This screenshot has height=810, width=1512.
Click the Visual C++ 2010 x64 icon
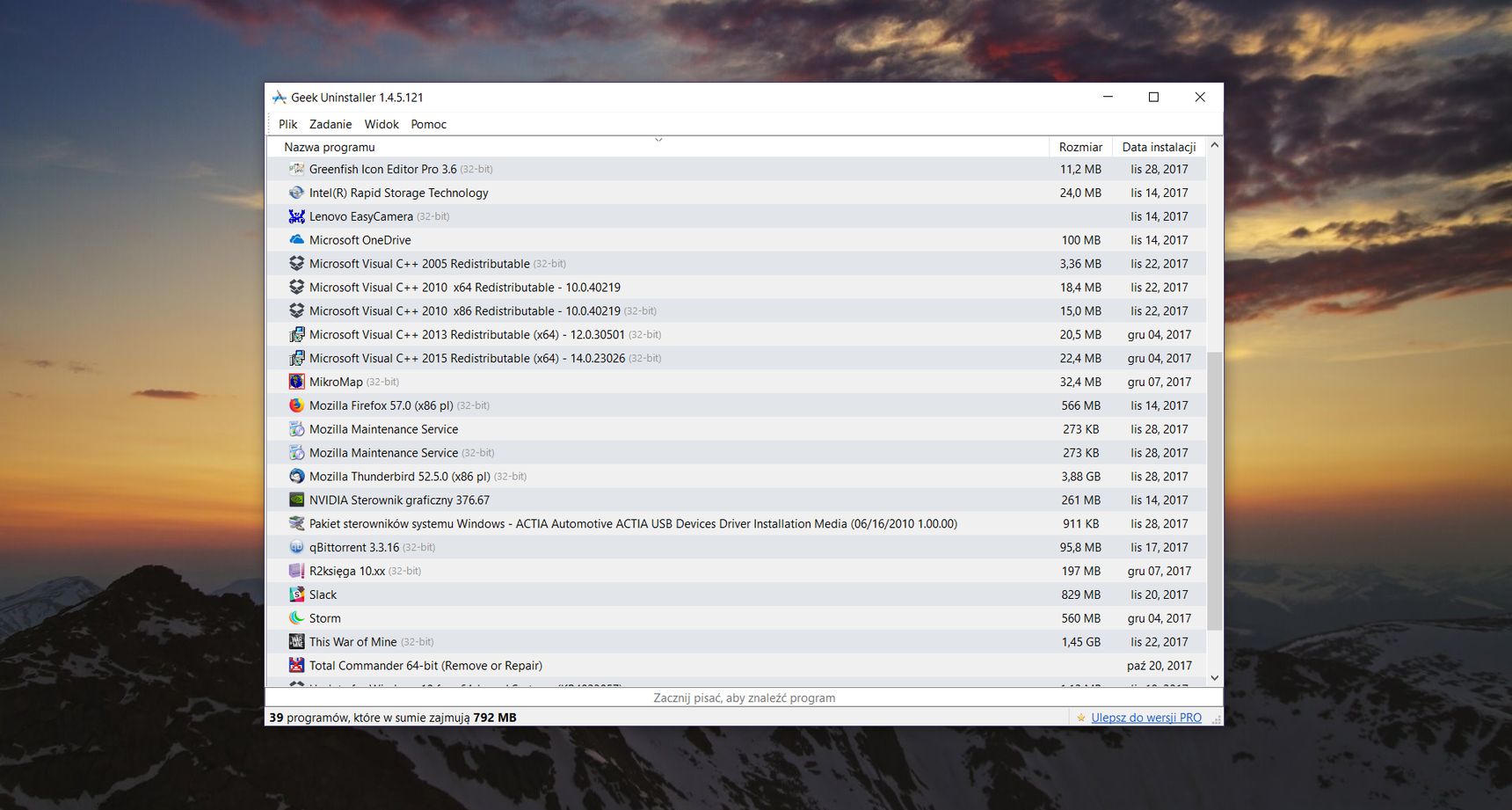point(297,287)
